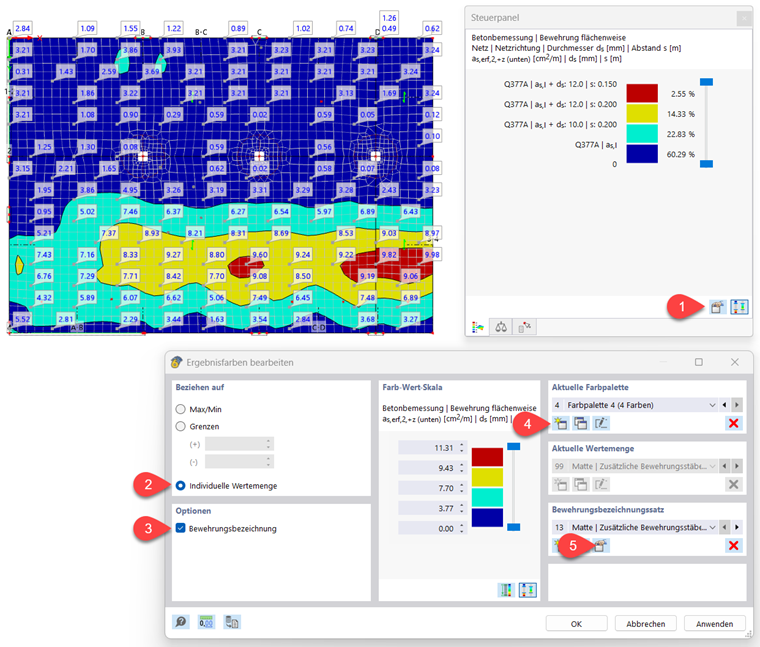Previous arrow beside Aktuelle Wertemenge dropdown
Viewport: 760px width, 647px height.
[724, 466]
